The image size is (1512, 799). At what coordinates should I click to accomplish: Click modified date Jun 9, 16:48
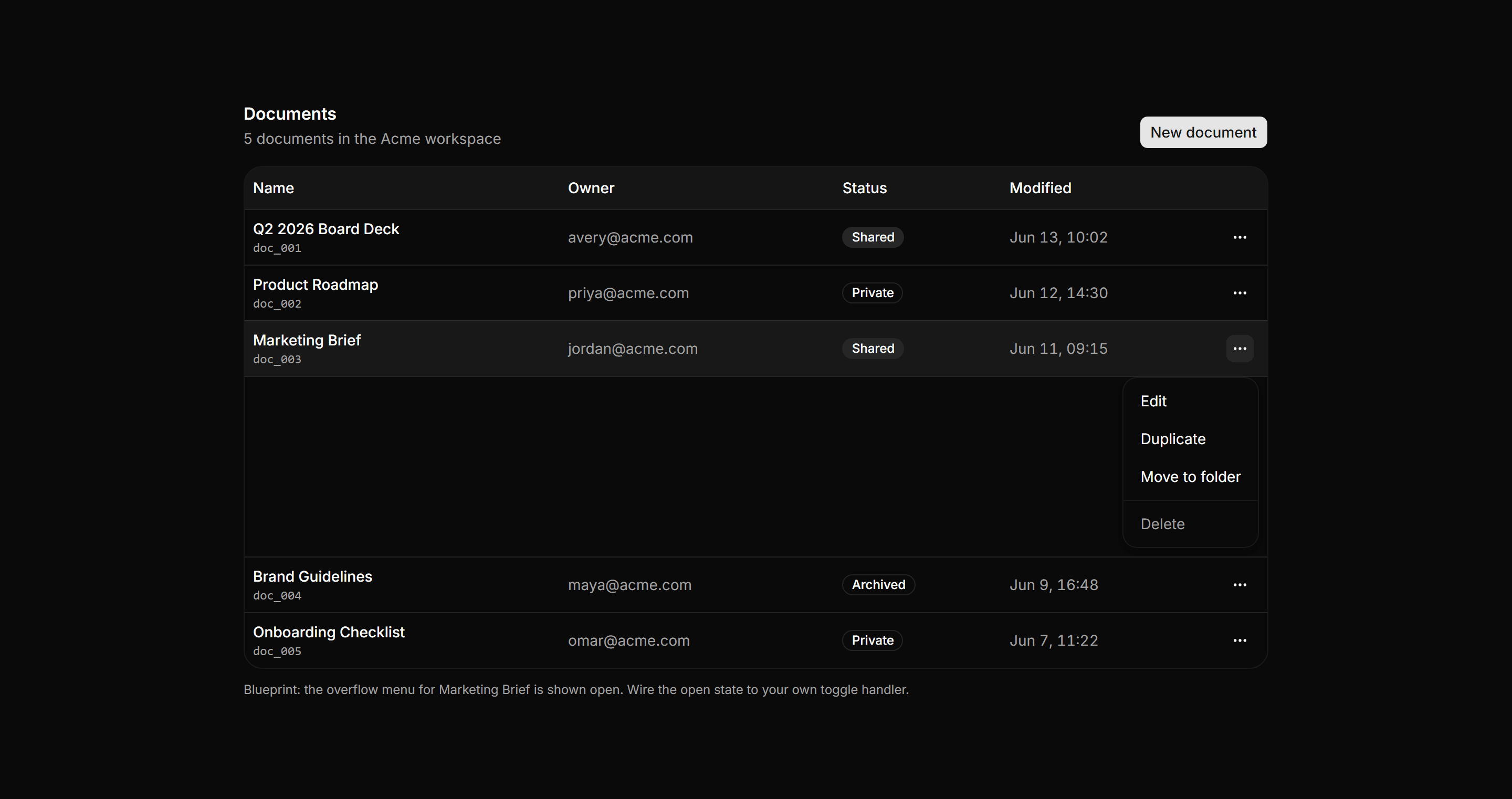(x=1054, y=585)
